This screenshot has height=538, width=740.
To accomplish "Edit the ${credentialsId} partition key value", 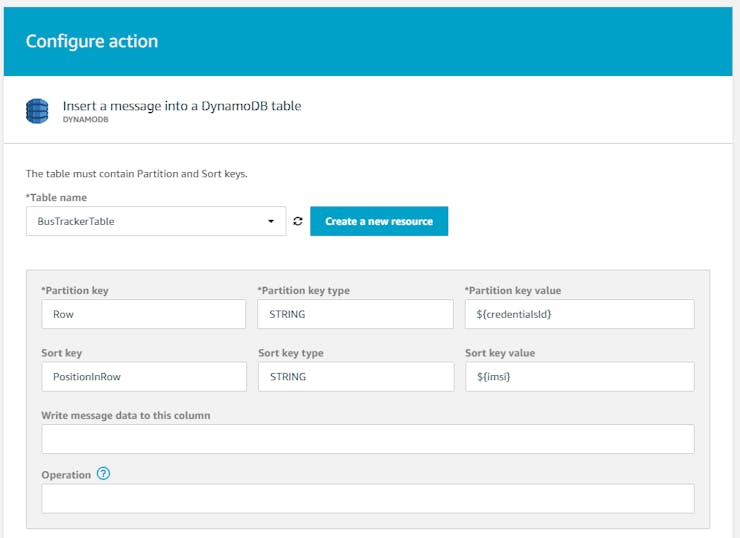I will point(579,314).
